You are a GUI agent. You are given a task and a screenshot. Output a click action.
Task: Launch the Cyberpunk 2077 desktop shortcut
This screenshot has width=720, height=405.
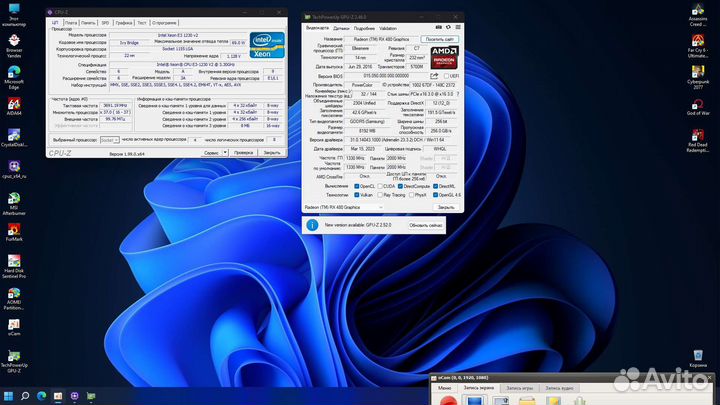pyautogui.click(x=698, y=77)
